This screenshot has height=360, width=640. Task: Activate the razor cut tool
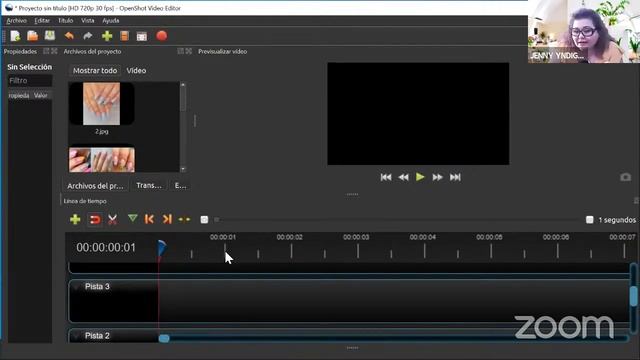click(112, 220)
